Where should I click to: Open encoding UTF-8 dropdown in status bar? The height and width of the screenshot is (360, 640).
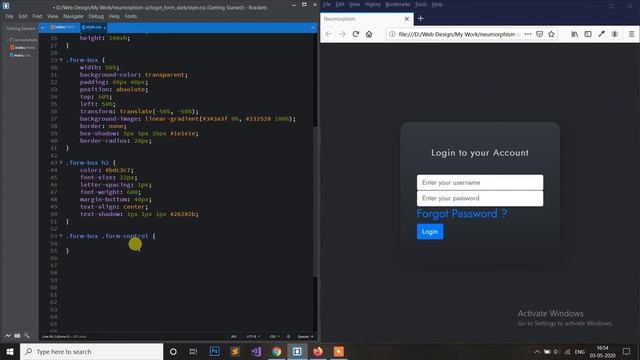(x=253, y=337)
